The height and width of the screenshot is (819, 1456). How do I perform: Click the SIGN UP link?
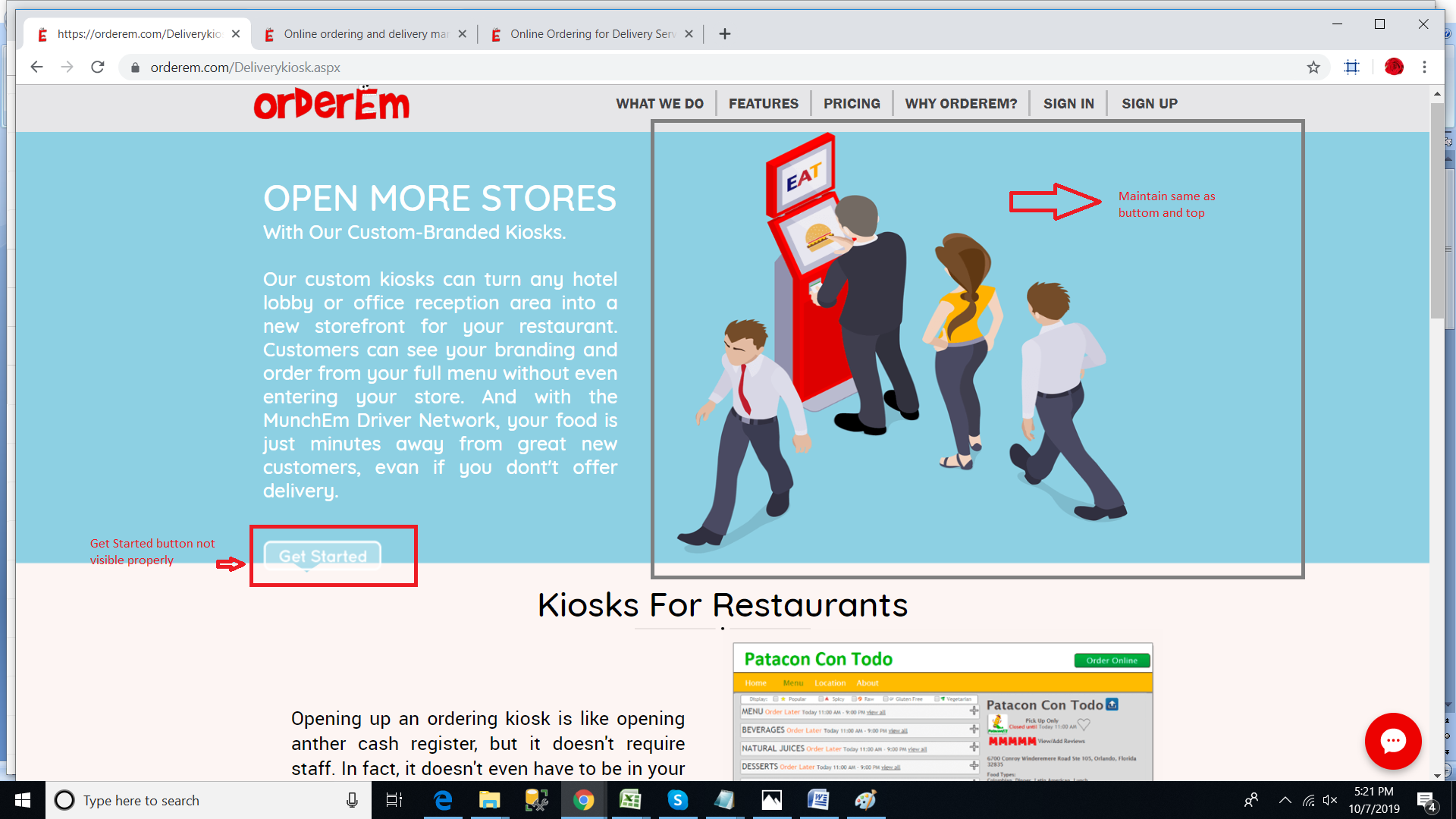coord(1149,104)
